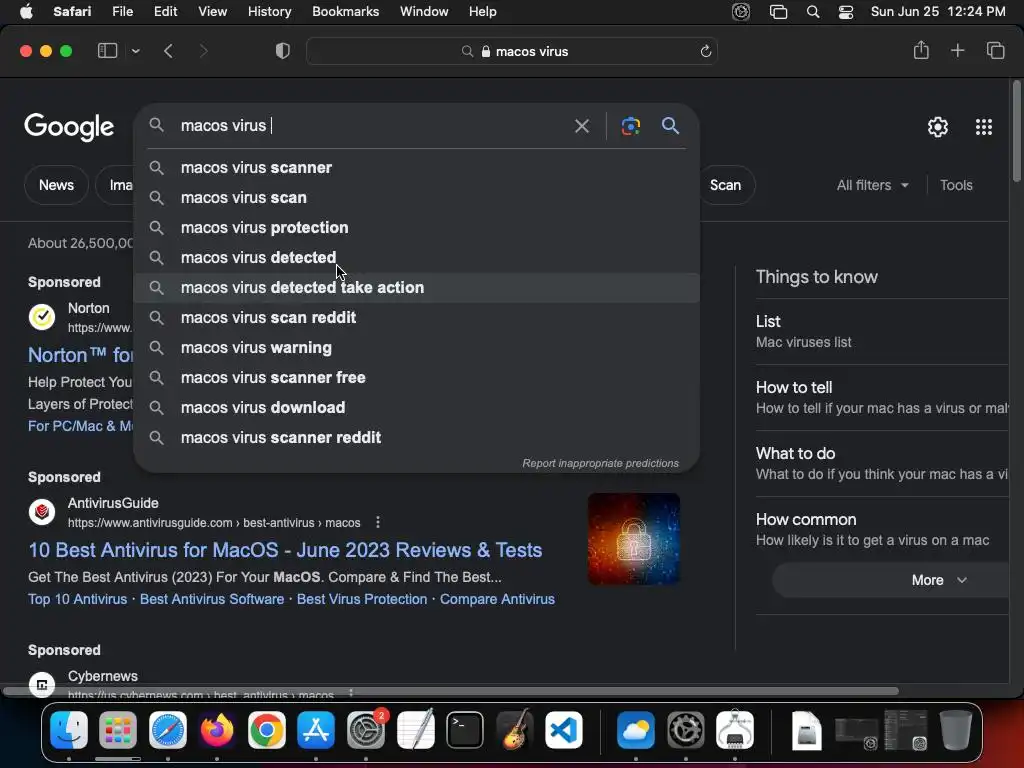Open the Bookmarks menu
The height and width of the screenshot is (768, 1024).
[345, 12]
